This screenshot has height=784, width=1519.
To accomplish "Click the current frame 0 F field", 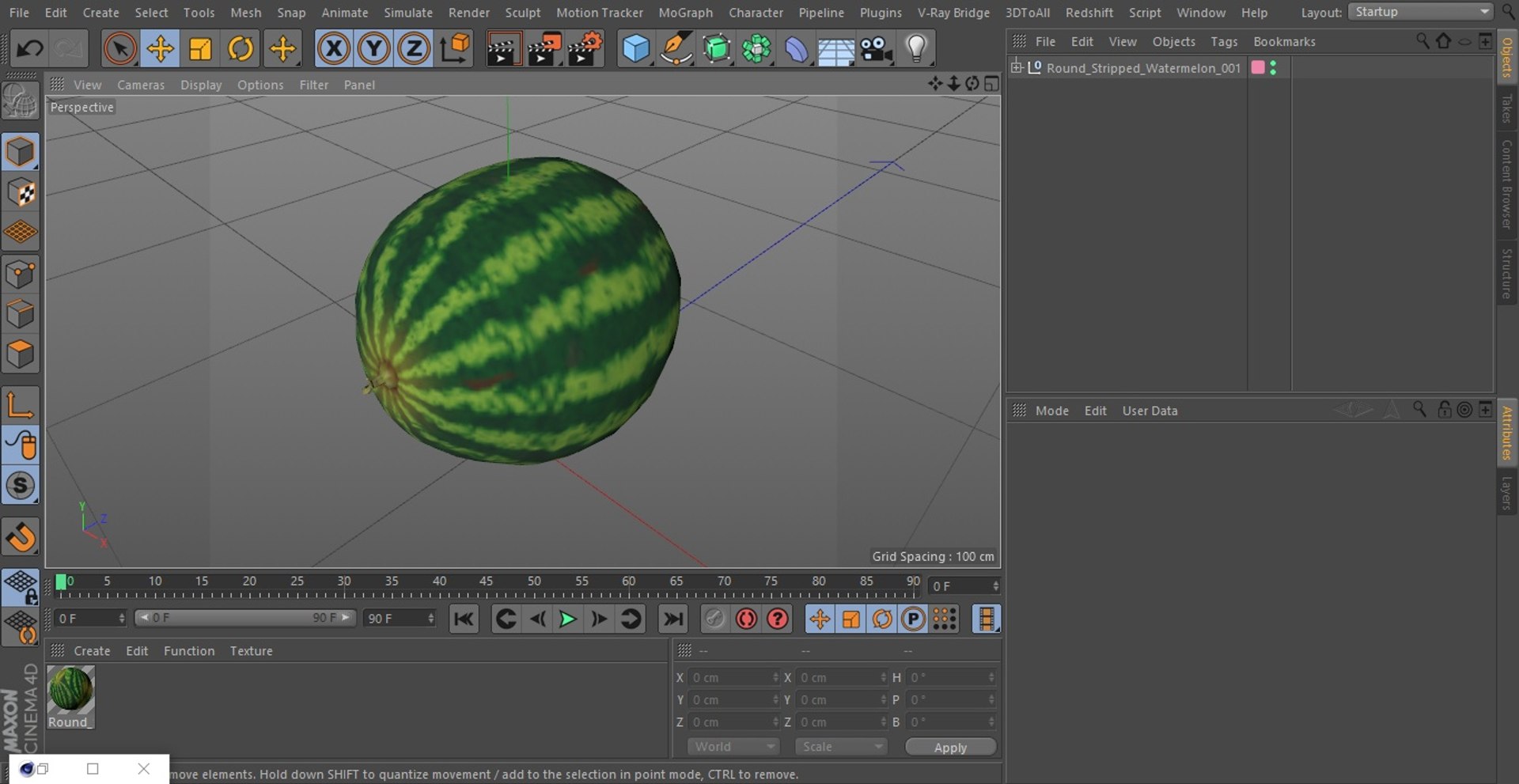I will coord(964,586).
